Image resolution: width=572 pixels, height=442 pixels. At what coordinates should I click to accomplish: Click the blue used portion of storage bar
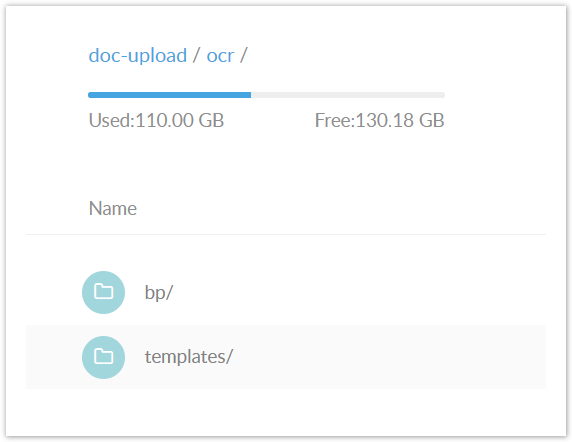click(170, 95)
